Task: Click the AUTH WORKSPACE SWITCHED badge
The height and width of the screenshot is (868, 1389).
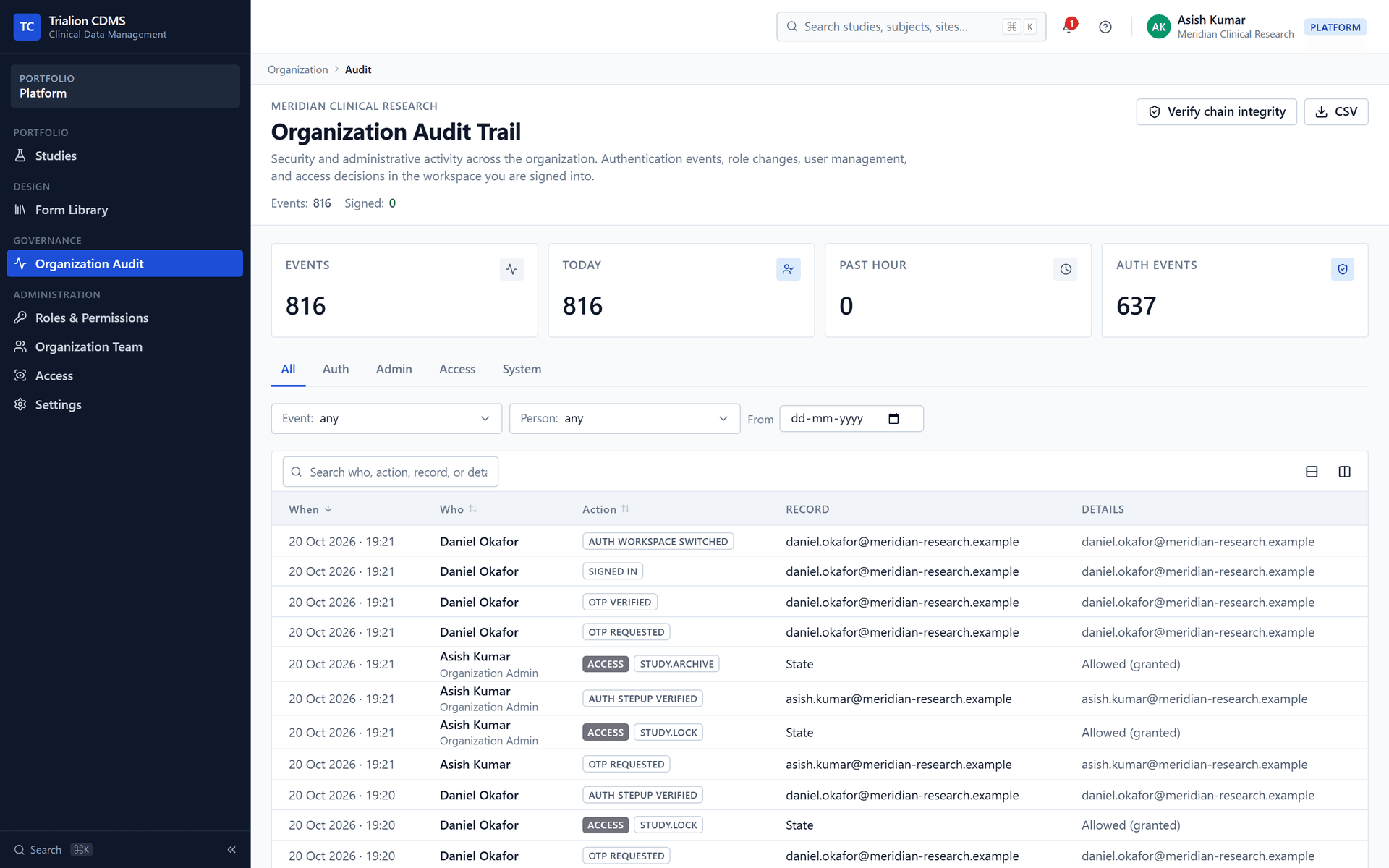Action: tap(658, 541)
